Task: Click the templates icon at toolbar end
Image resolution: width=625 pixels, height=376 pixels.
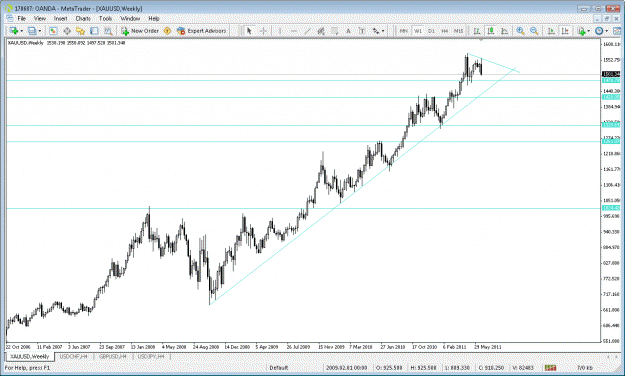Action: [x=617, y=31]
